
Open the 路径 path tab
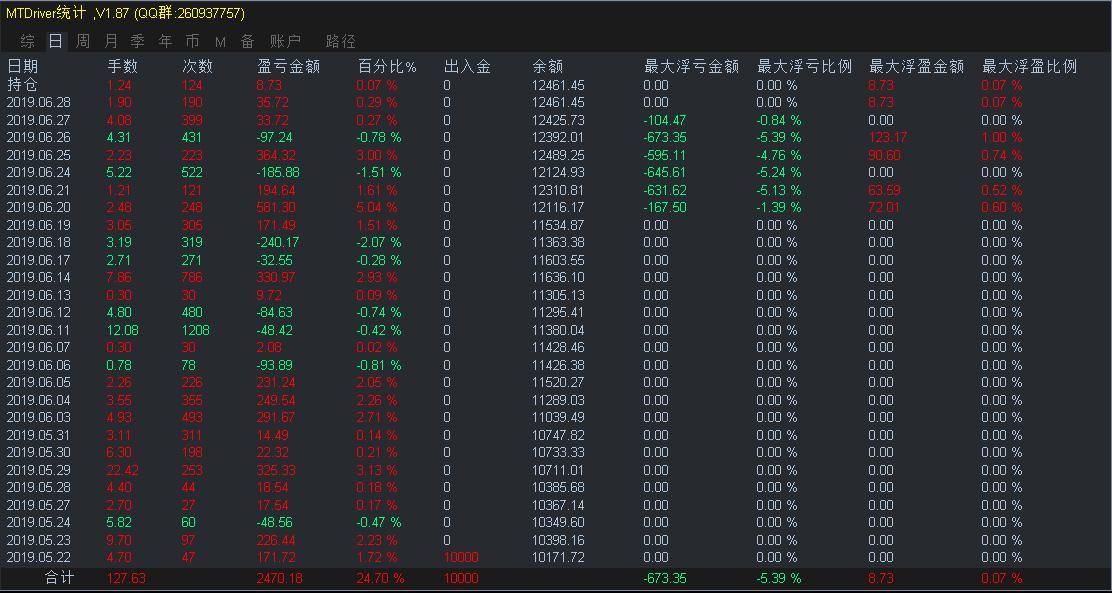pos(340,41)
